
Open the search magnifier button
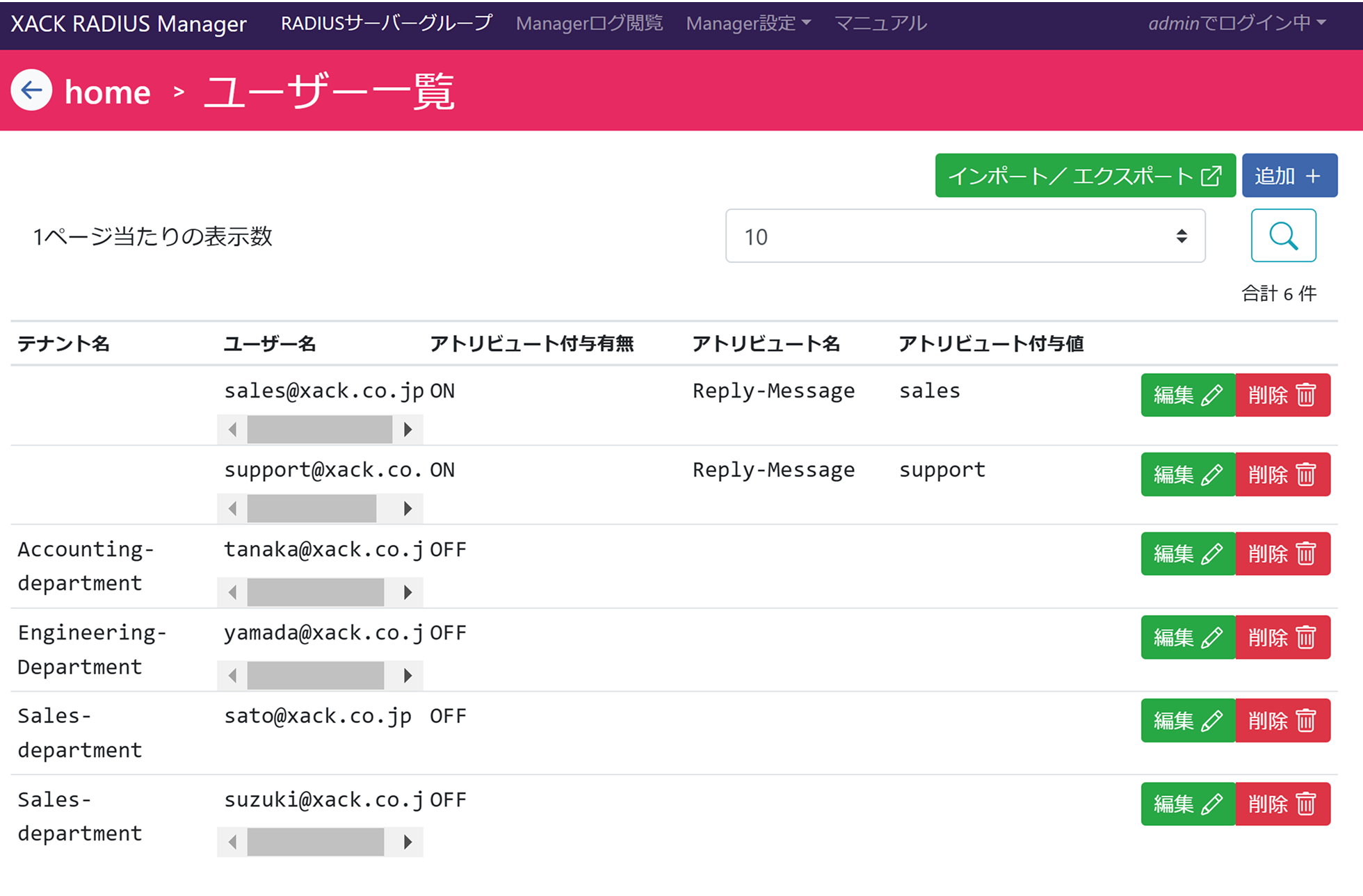[1283, 236]
